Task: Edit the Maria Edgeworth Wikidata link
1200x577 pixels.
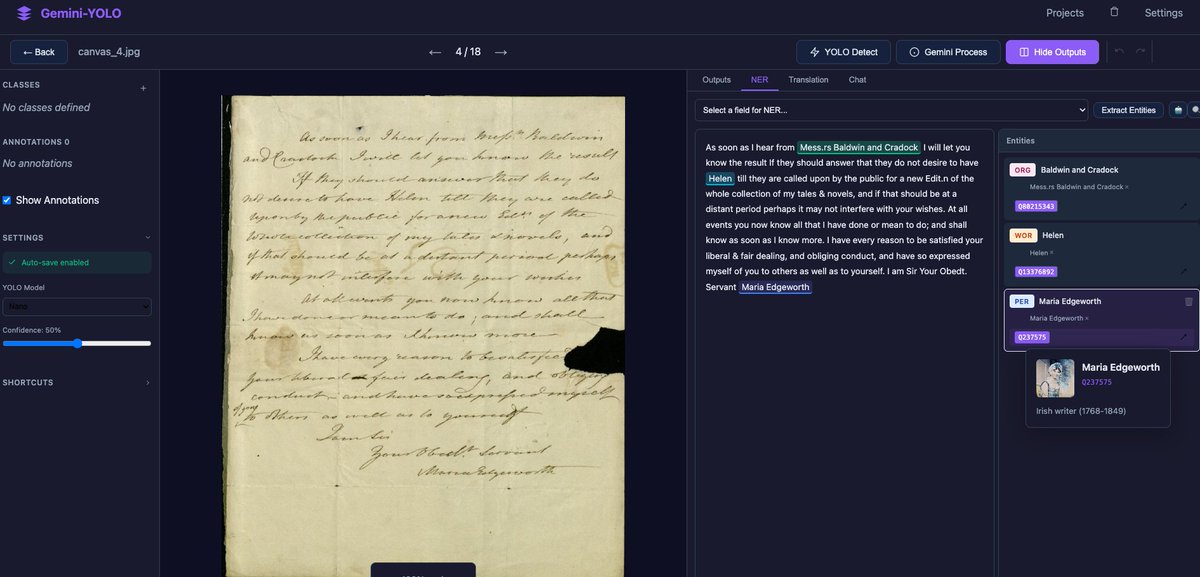Action: coord(1184,337)
